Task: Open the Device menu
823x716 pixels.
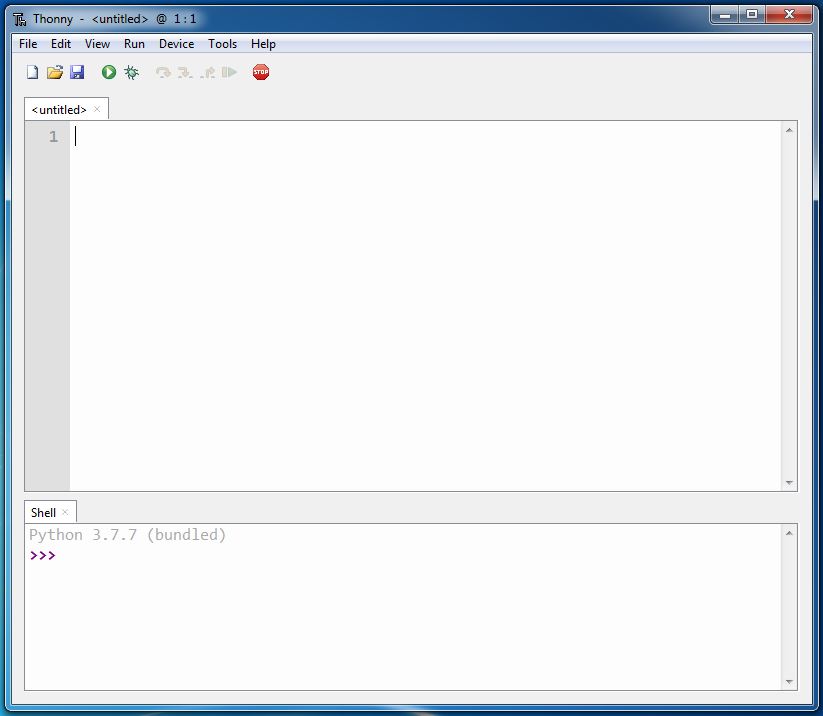Action: pos(176,44)
